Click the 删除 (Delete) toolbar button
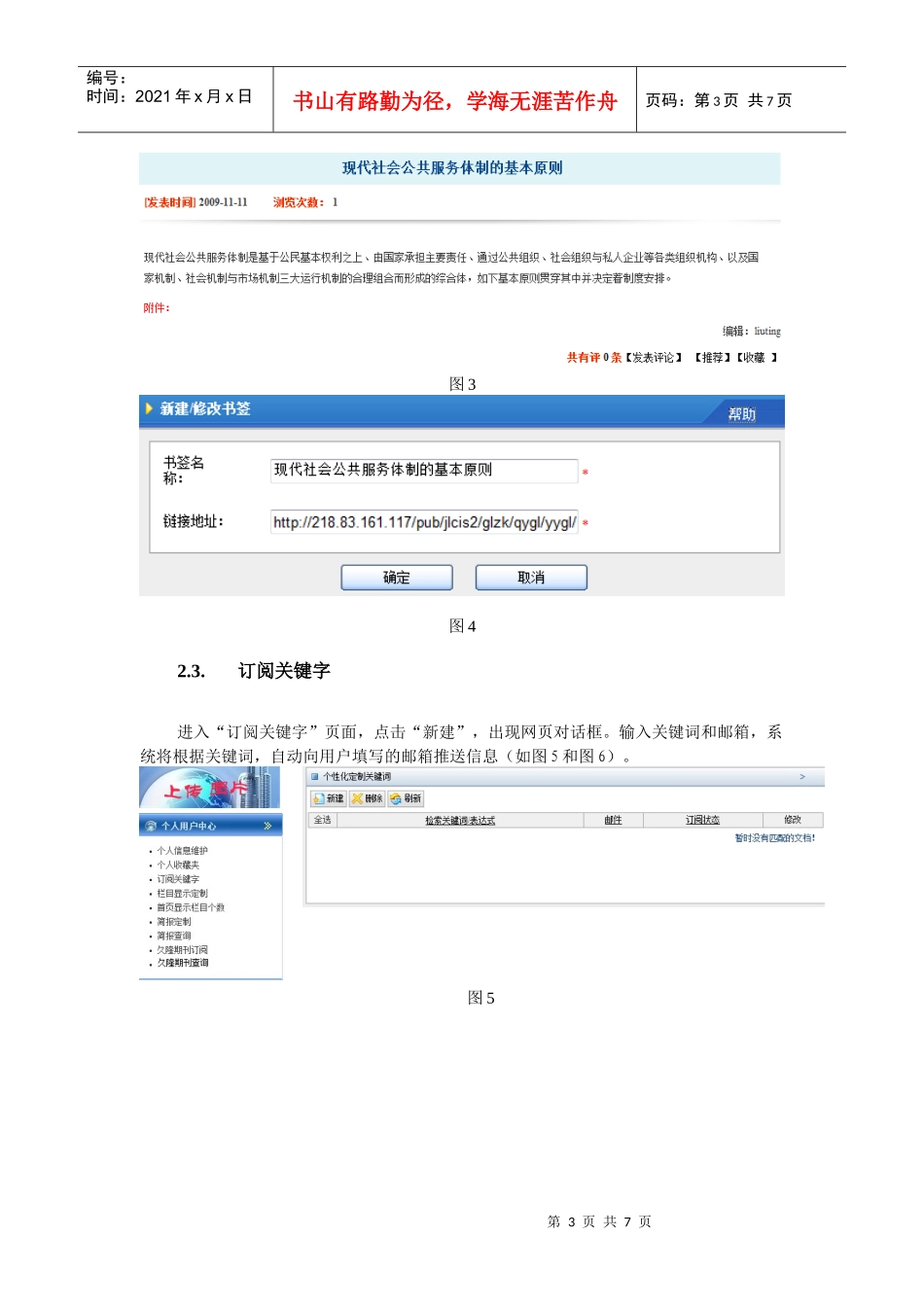Screen dimensions: 924x1307 [367, 798]
